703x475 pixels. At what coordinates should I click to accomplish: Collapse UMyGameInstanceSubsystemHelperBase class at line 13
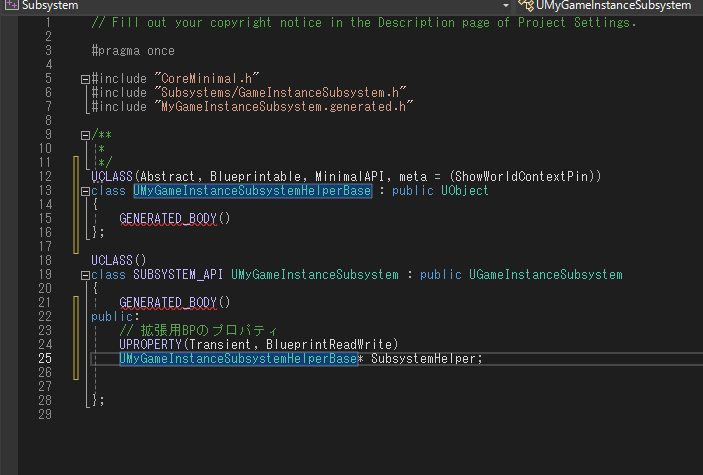85,191
